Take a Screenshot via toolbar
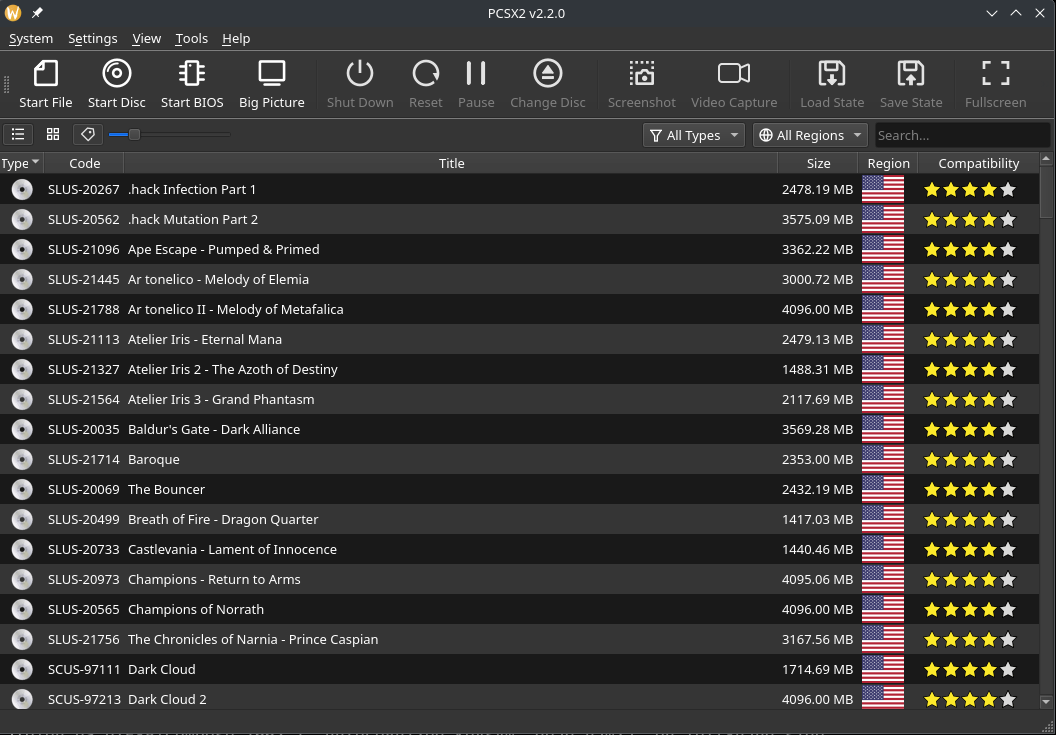The height and width of the screenshot is (735, 1056). pos(641,73)
